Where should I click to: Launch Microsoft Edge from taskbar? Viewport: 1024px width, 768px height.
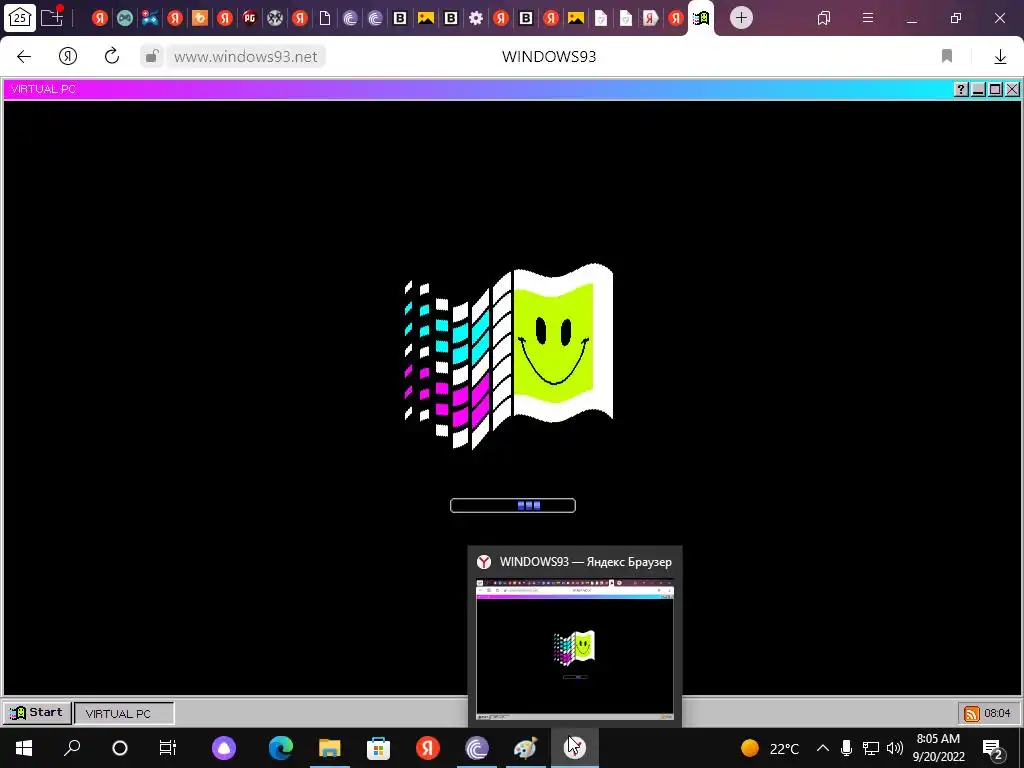[x=281, y=748]
